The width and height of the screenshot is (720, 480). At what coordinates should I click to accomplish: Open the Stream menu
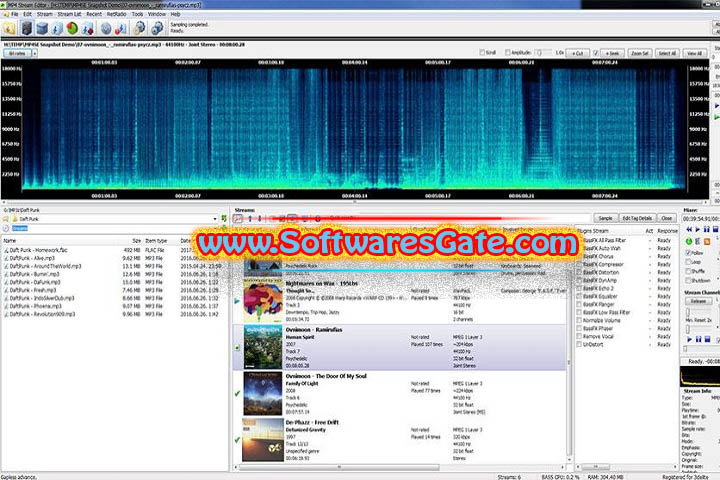(x=45, y=14)
